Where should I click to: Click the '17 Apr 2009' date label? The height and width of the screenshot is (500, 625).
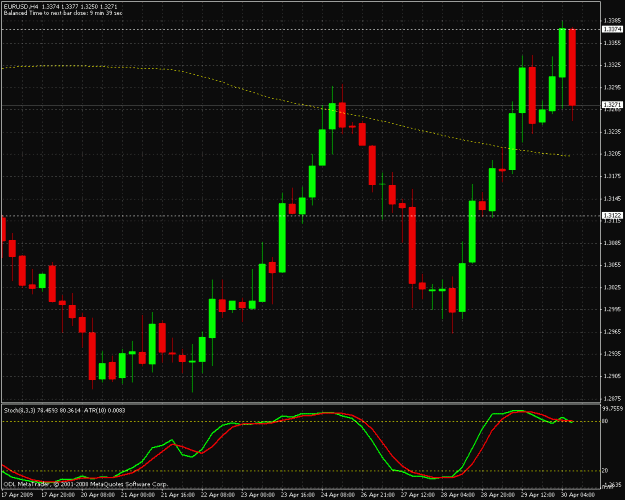click(x=17, y=495)
